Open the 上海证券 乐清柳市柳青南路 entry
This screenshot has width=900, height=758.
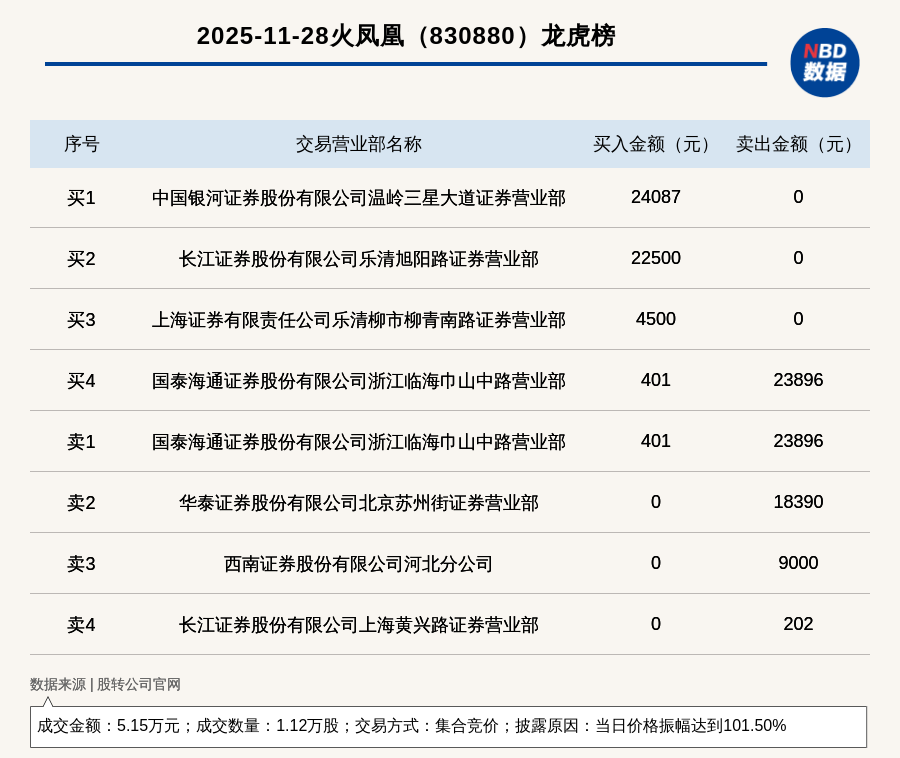(358, 320)
